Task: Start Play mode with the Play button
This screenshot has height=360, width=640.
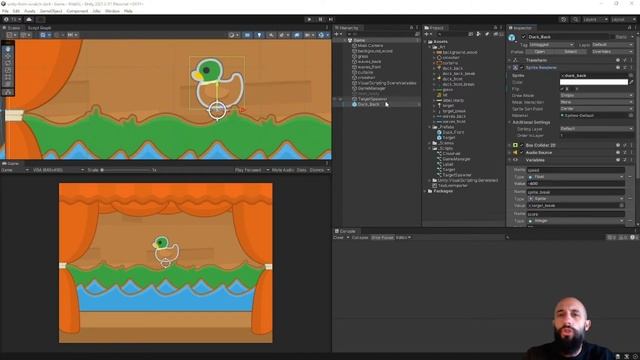Action: 309,20
